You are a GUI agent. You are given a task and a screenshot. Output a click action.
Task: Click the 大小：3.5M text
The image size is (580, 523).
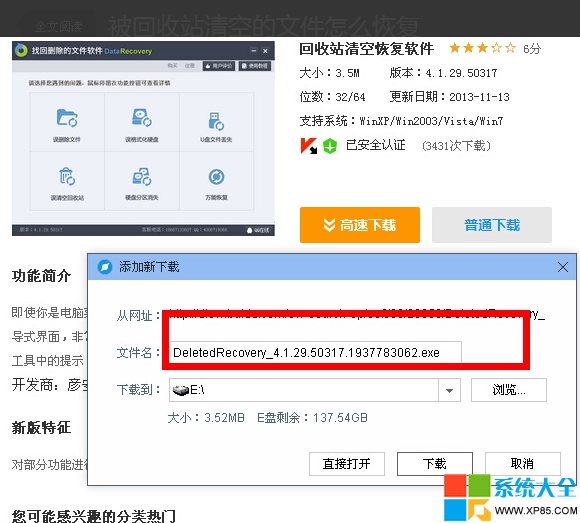(x=329, y=73)
